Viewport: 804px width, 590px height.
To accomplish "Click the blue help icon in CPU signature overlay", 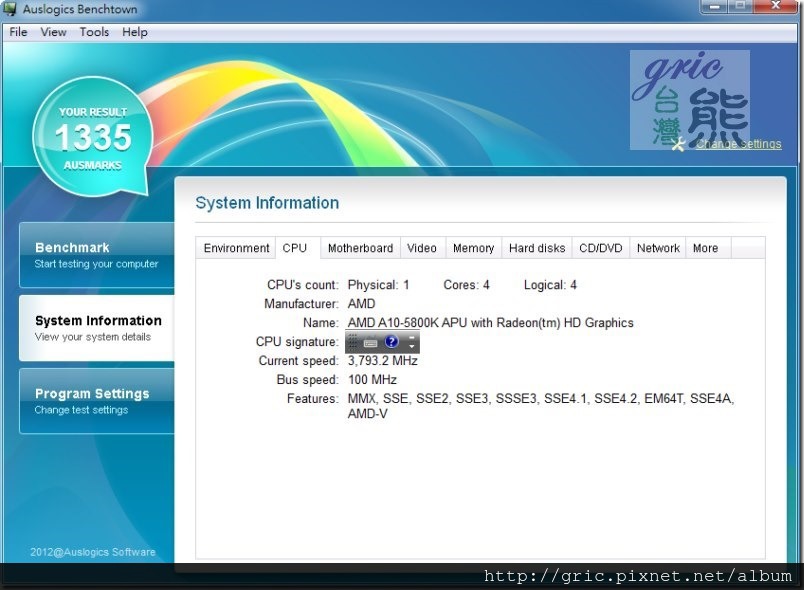I will [x=391, y=342].
